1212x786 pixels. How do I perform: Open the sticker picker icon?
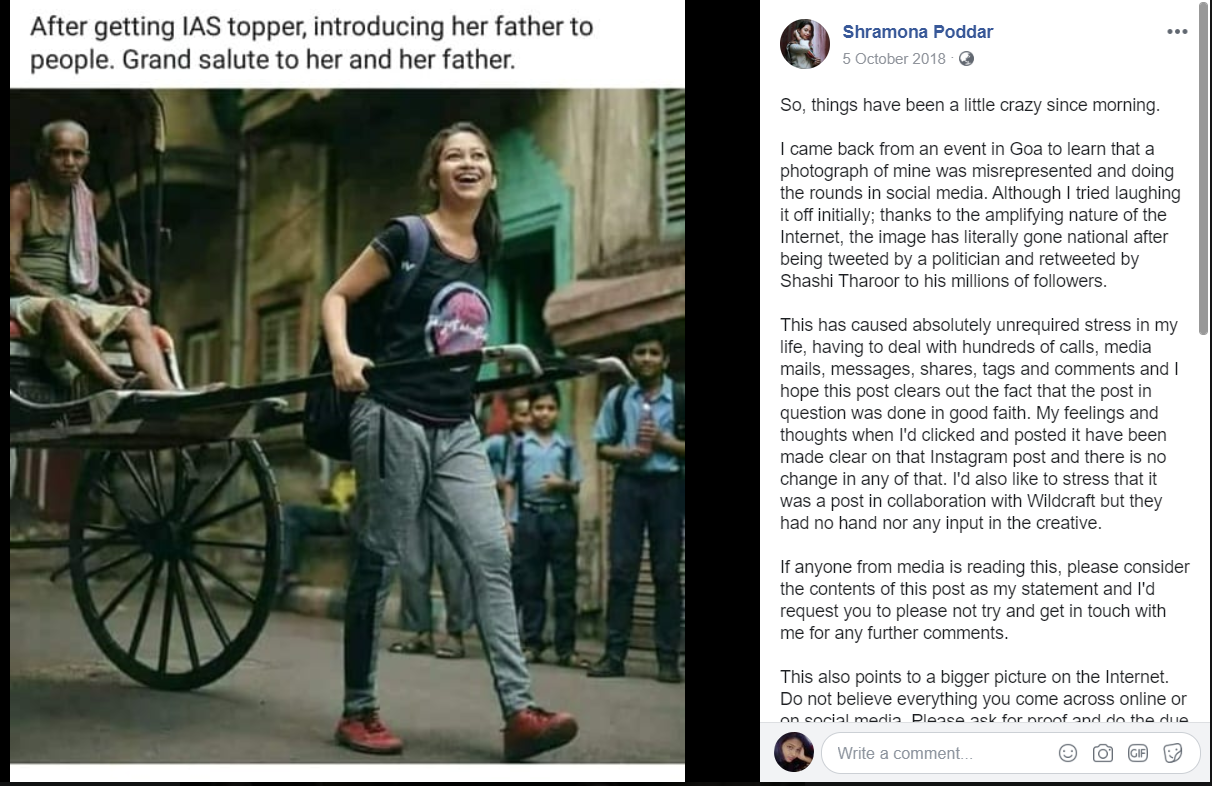(1173, 753)
